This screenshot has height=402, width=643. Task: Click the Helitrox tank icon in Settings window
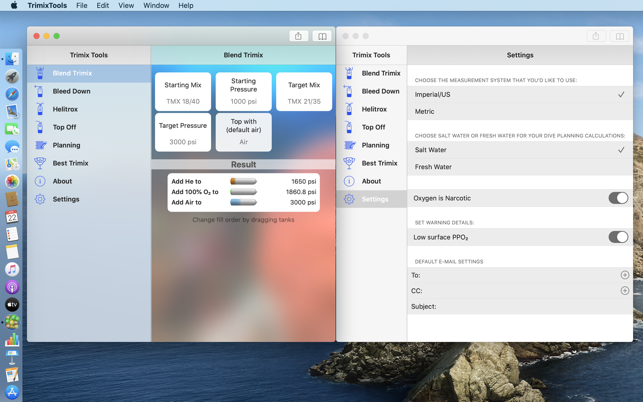point(349,109)
